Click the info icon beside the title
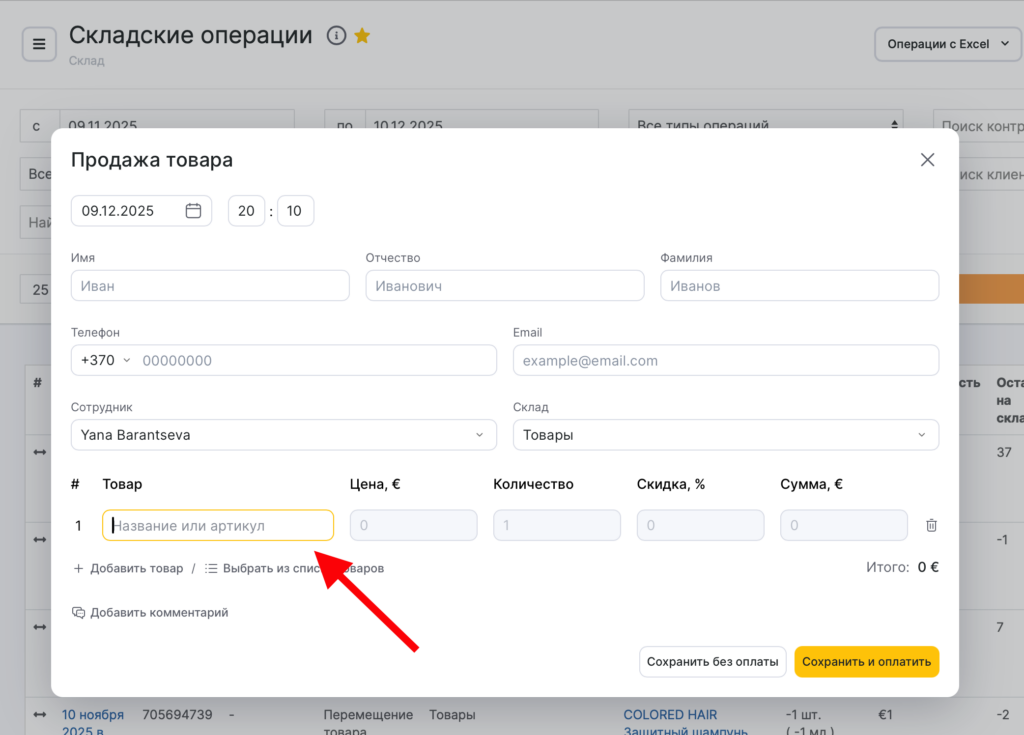The width and height of the screenshot is (1024, 735). 336,36
